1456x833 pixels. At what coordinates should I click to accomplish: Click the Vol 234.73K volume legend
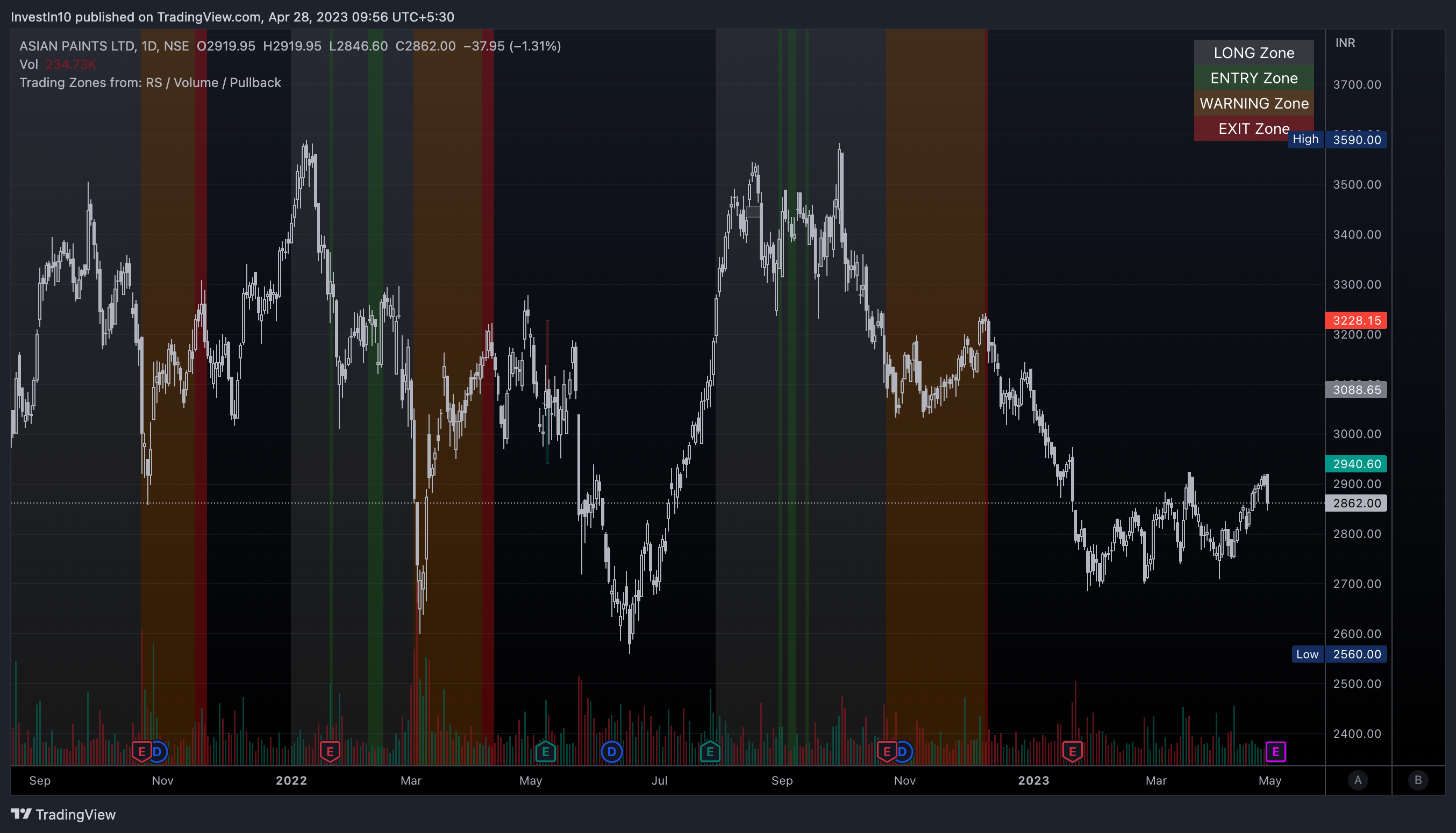[x=58, y=64]
